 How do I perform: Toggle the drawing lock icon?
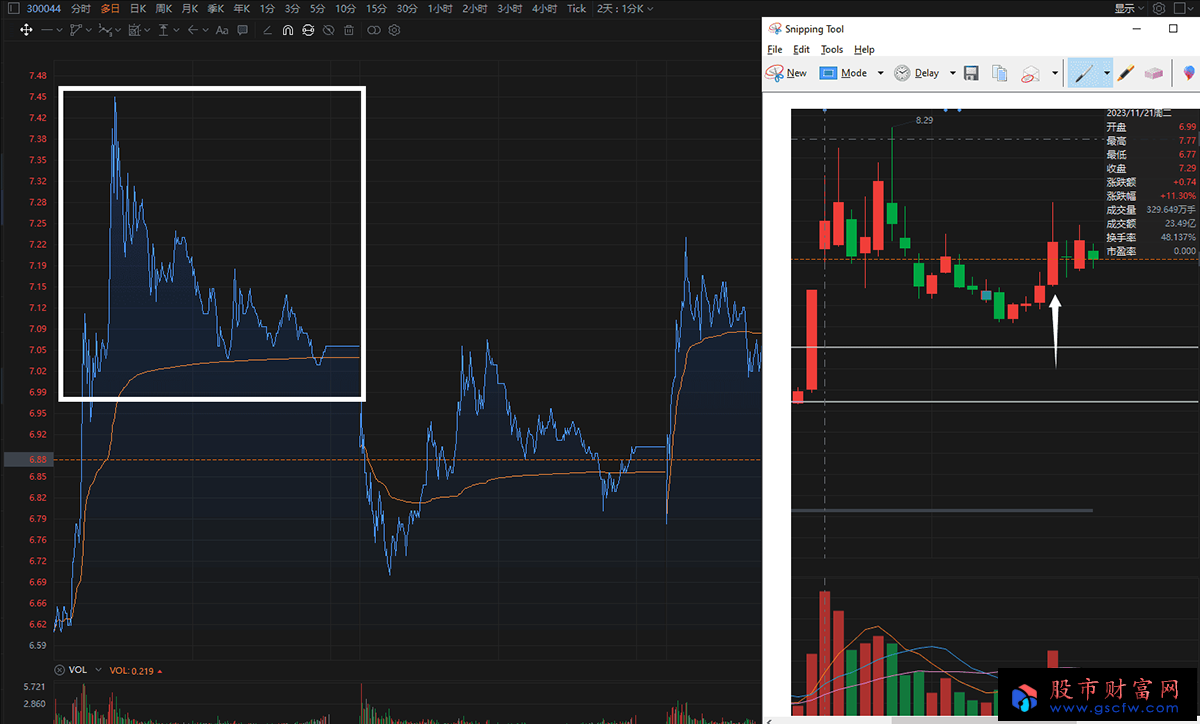[x=308, y=30]
